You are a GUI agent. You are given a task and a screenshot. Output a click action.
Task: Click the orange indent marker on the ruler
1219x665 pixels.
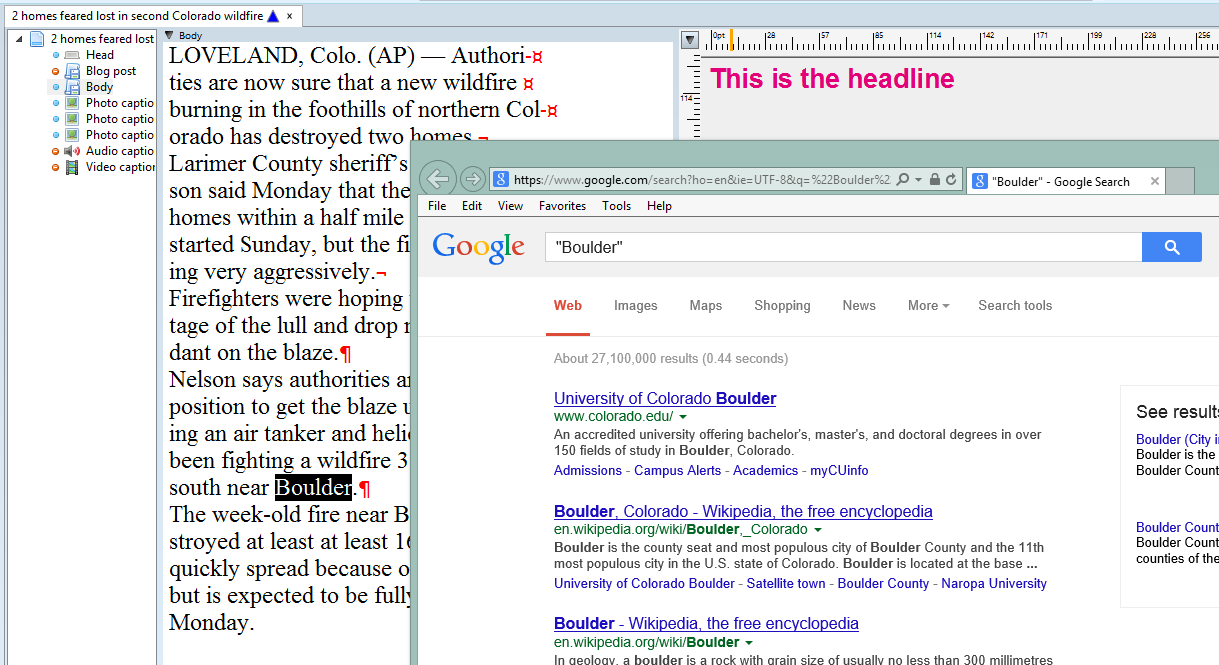click(731, 41)
